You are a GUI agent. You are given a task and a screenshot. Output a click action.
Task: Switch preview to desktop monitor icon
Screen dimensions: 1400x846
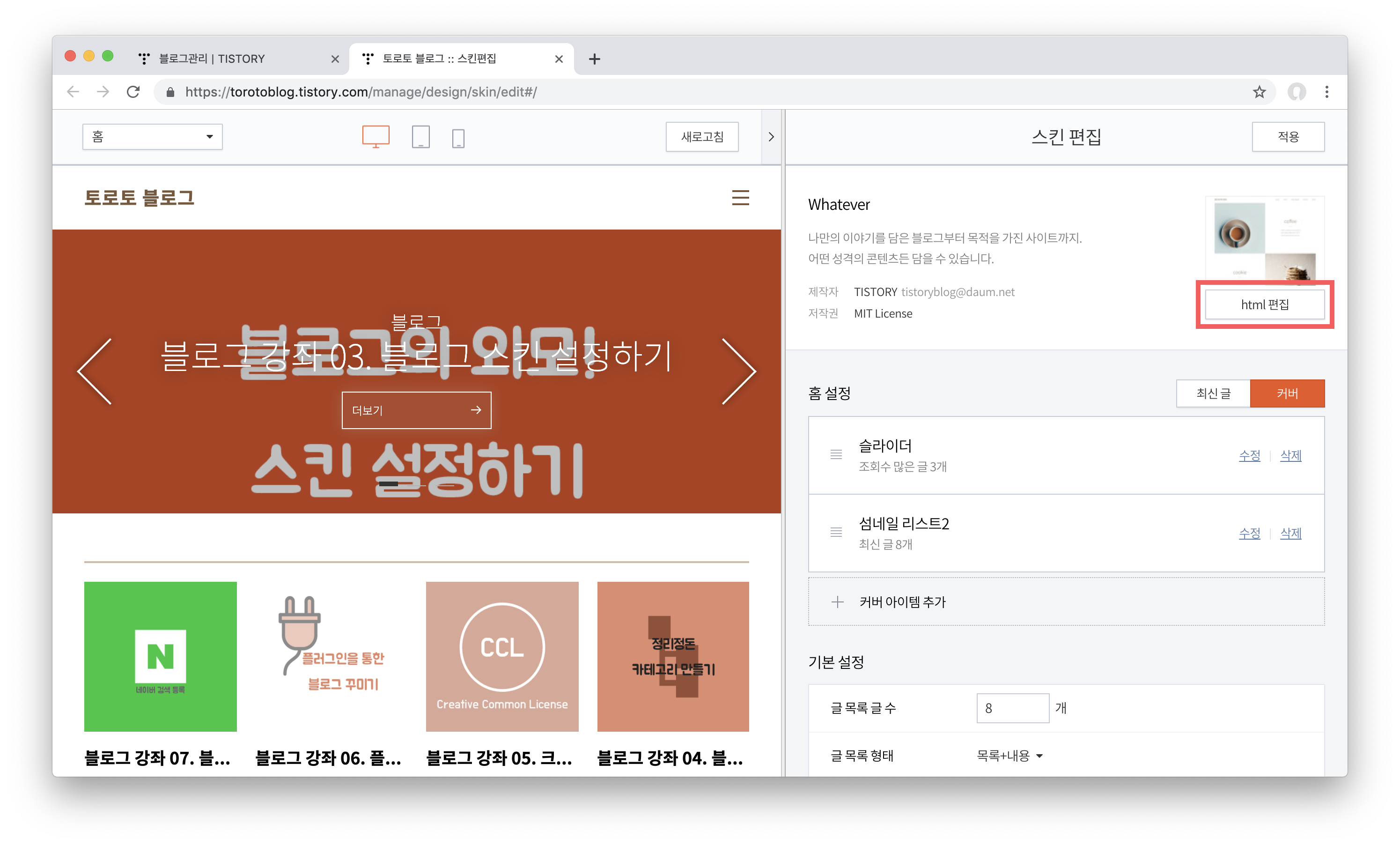click(376, 136)
